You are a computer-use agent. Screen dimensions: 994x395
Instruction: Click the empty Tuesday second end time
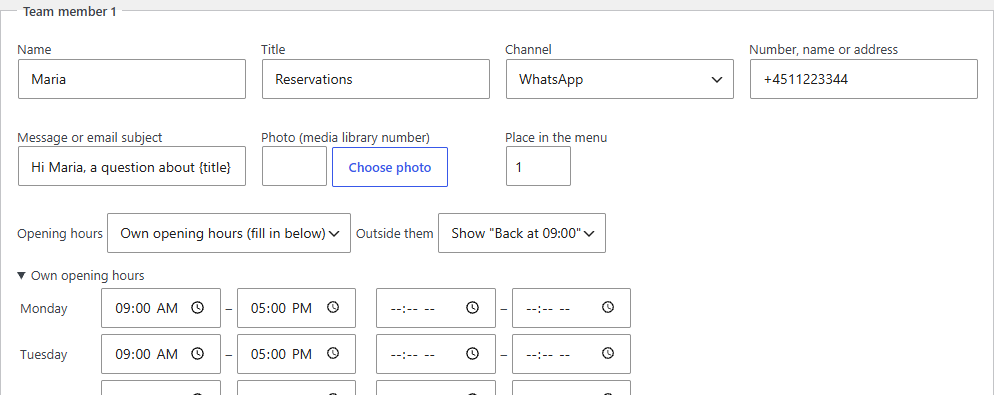click(x=571, y=354)
